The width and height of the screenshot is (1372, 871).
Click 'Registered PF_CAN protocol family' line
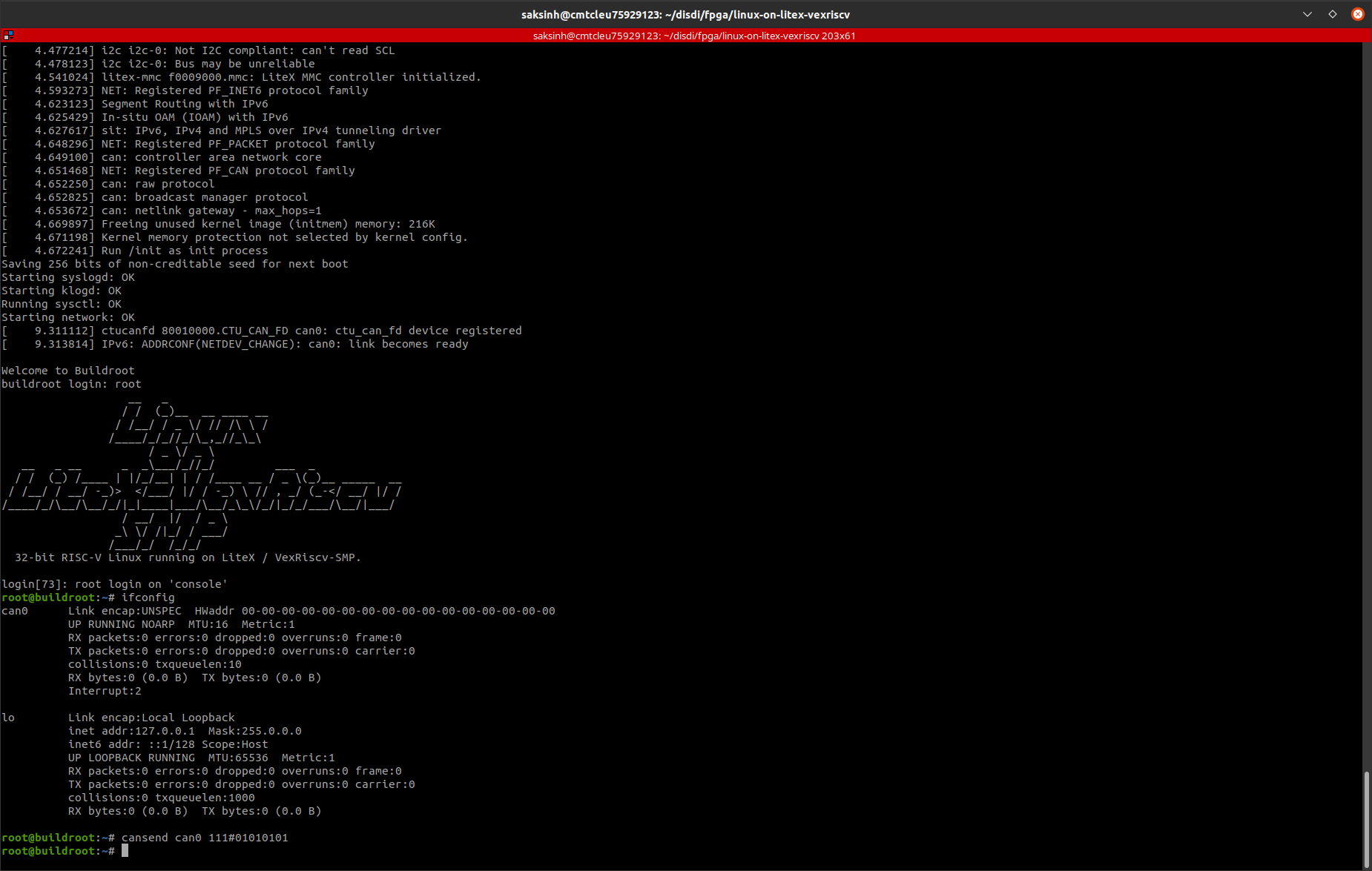(x=178, y=170)
